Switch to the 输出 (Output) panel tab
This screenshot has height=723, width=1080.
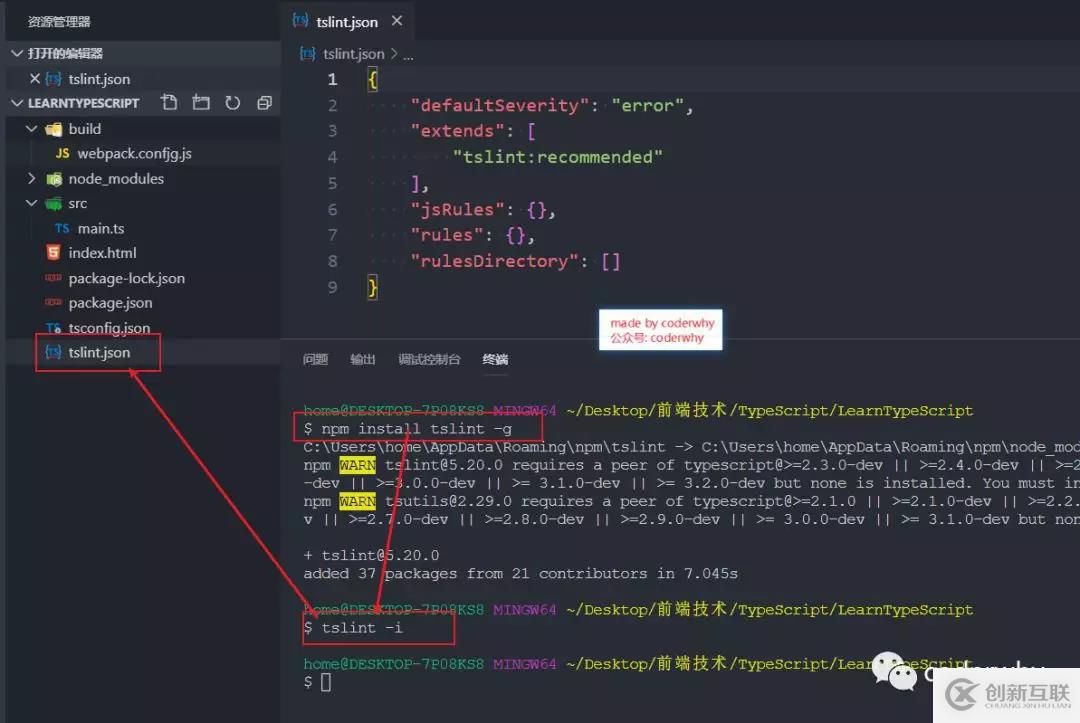pos(363,359)
